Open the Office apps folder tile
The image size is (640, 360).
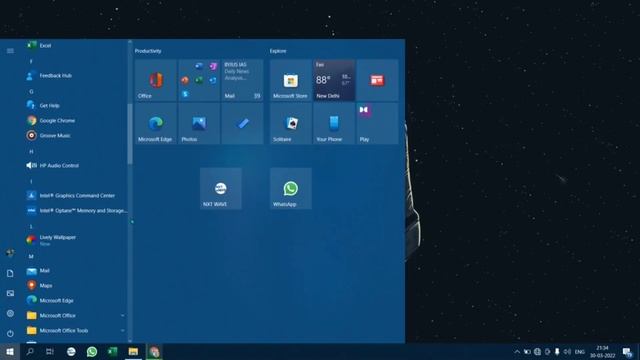pos(199,80)
